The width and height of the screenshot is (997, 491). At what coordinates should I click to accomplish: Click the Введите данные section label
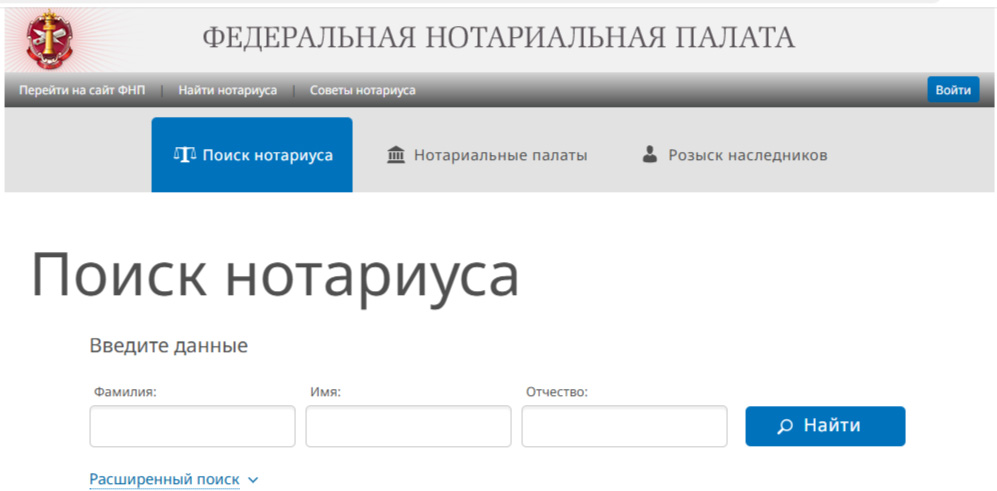pos(168,346)
